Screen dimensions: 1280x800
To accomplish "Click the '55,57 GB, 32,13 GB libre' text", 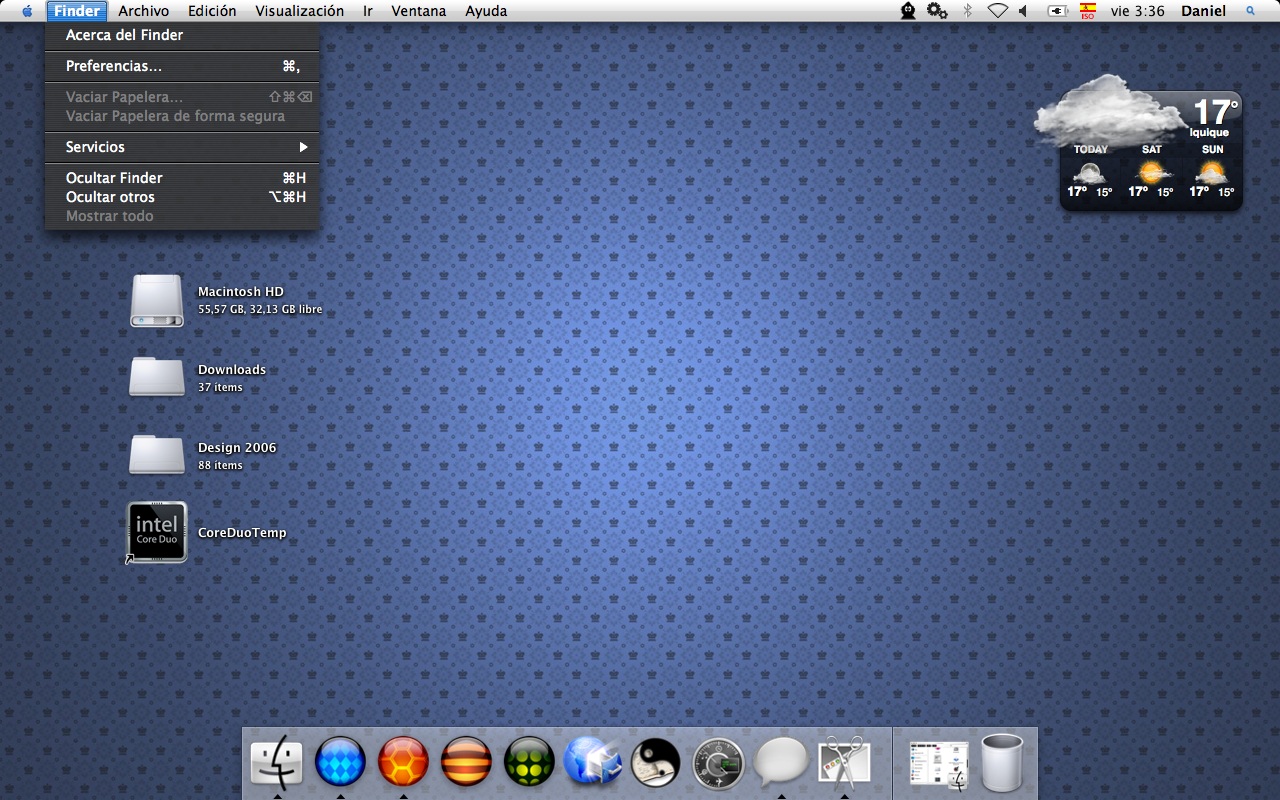I will coord(260,310).
